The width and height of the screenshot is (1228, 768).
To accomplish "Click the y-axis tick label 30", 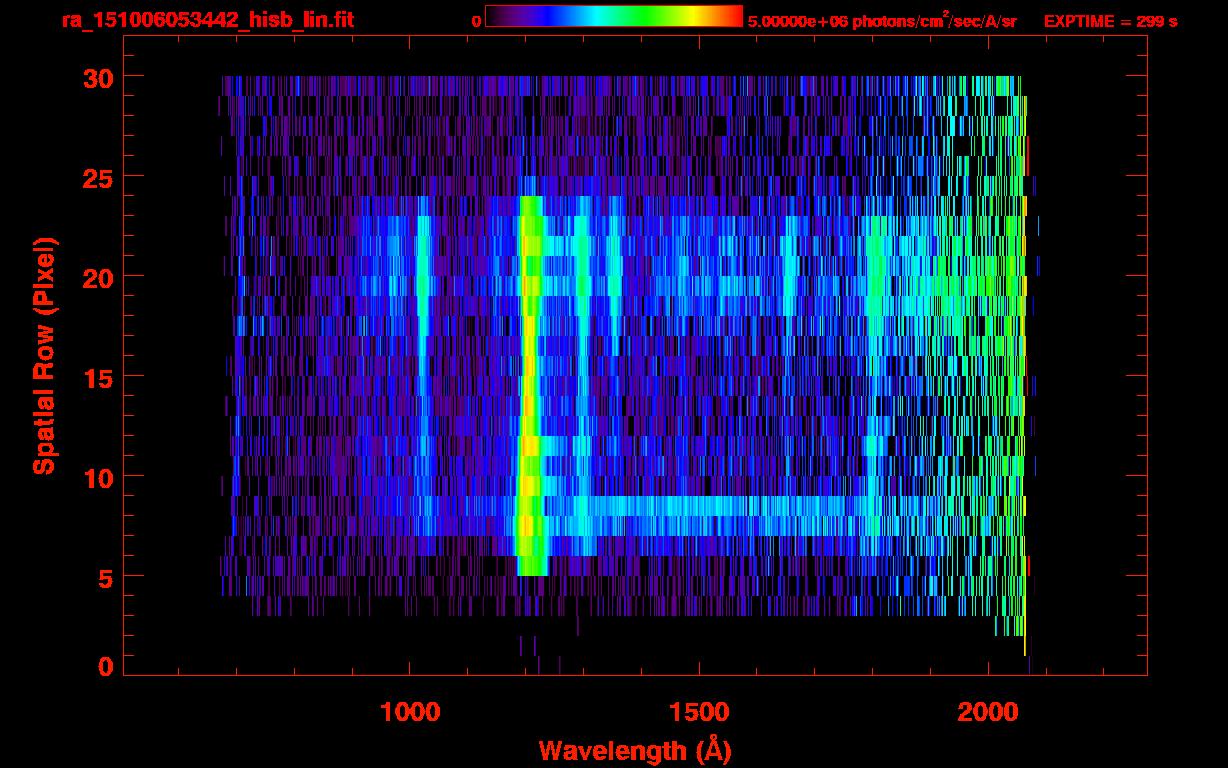I will [98, 77].
